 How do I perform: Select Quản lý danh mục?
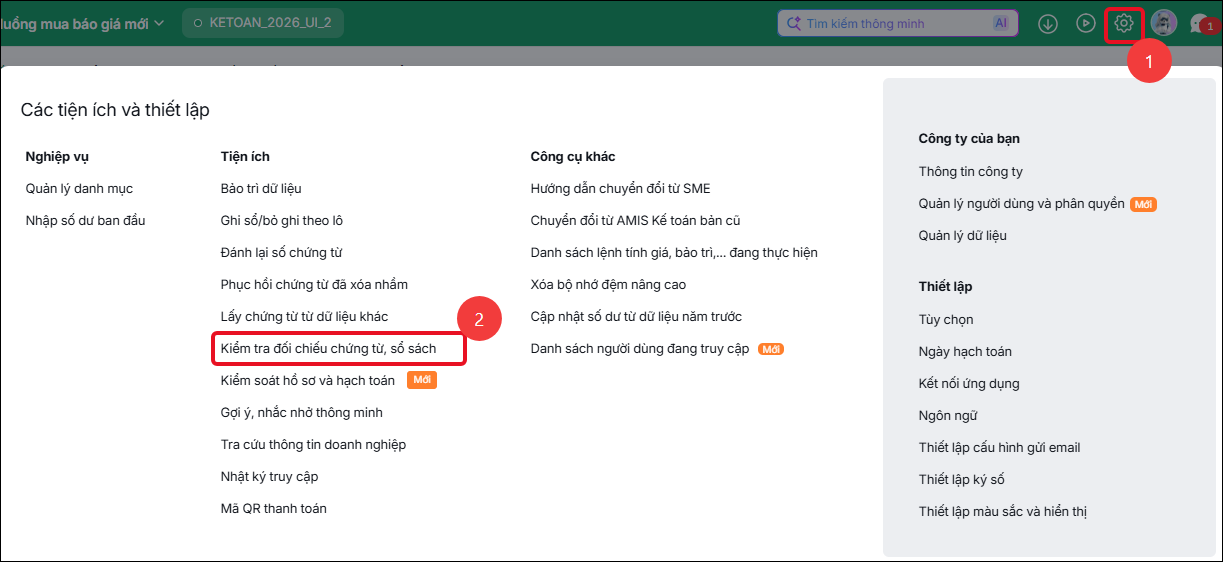[x=79, y=188]
